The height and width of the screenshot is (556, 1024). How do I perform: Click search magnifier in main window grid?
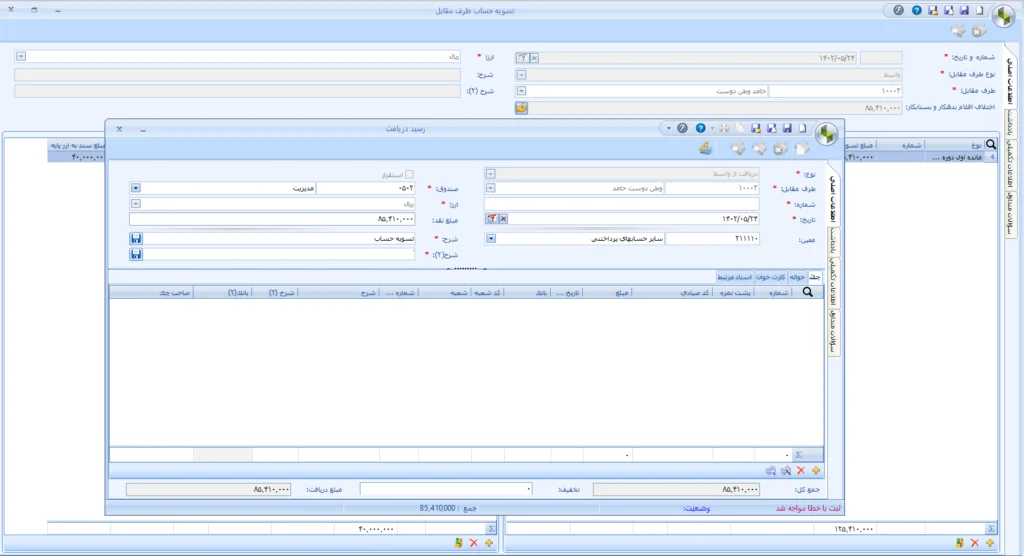tap(991, 145)
